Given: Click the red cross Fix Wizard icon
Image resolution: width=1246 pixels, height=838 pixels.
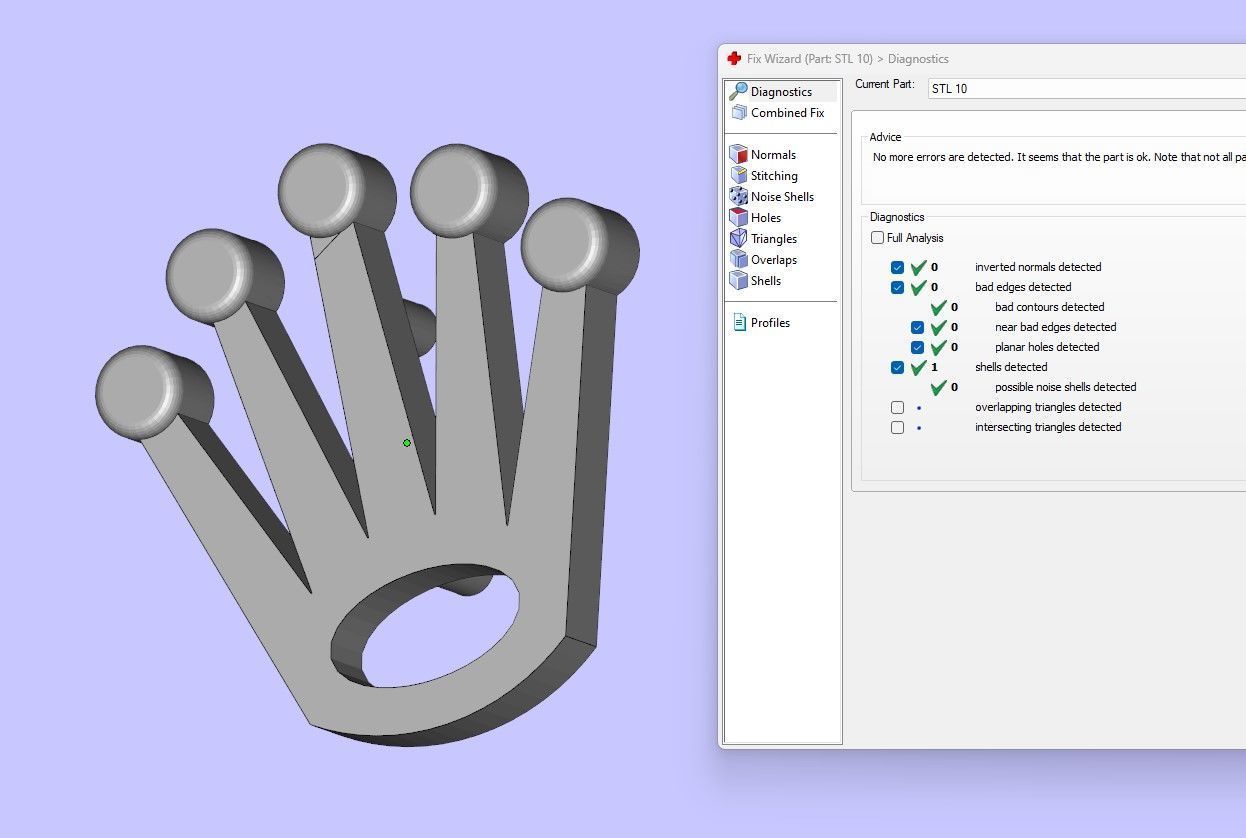Looking at the screenshot, I should [x=734, y=59].
